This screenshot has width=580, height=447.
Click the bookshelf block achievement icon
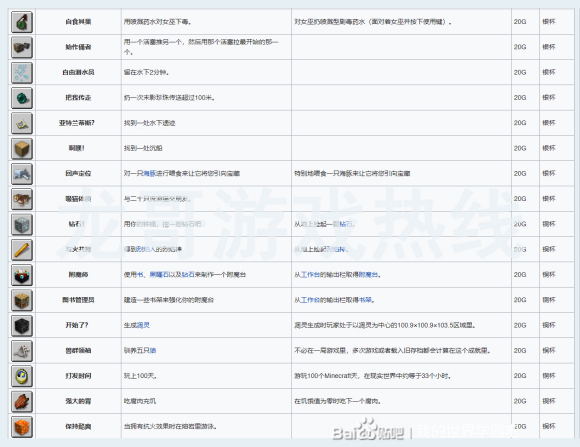(x=22, y=300)
